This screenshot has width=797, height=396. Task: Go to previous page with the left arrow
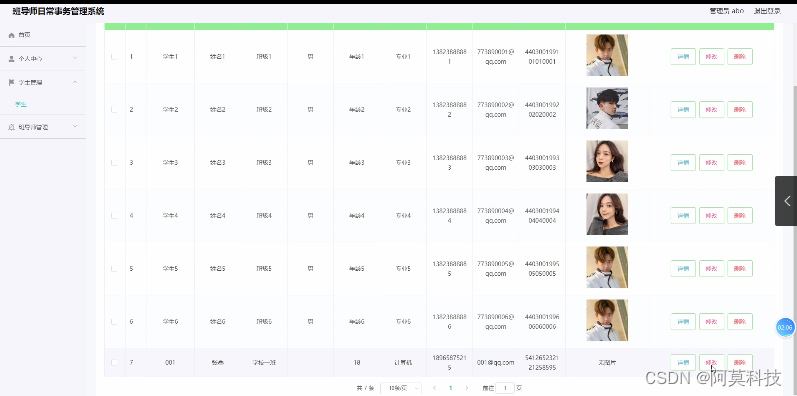tap(435, 388)
